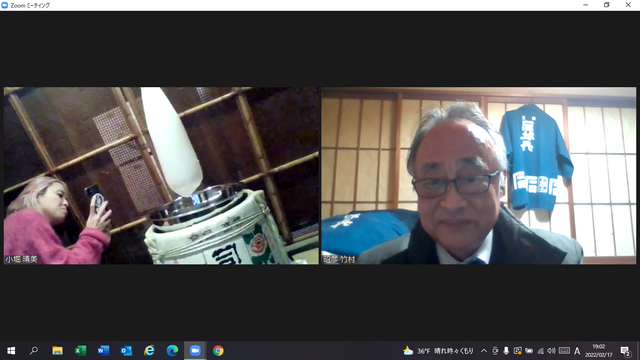
Task: Launch Word from the taskbar
Action: [103, 351]
